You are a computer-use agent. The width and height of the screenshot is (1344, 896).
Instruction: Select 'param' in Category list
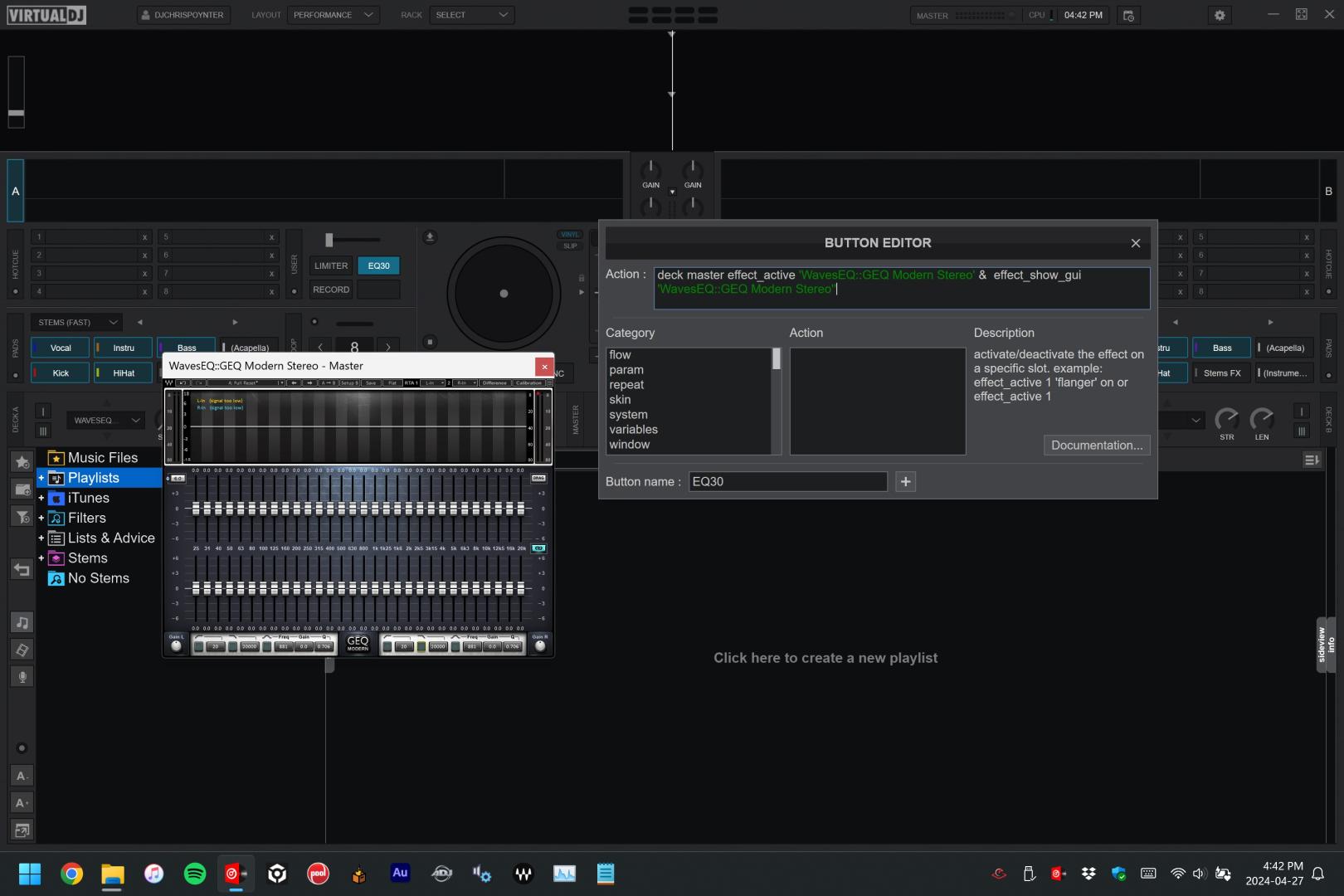tap(626, 370)
